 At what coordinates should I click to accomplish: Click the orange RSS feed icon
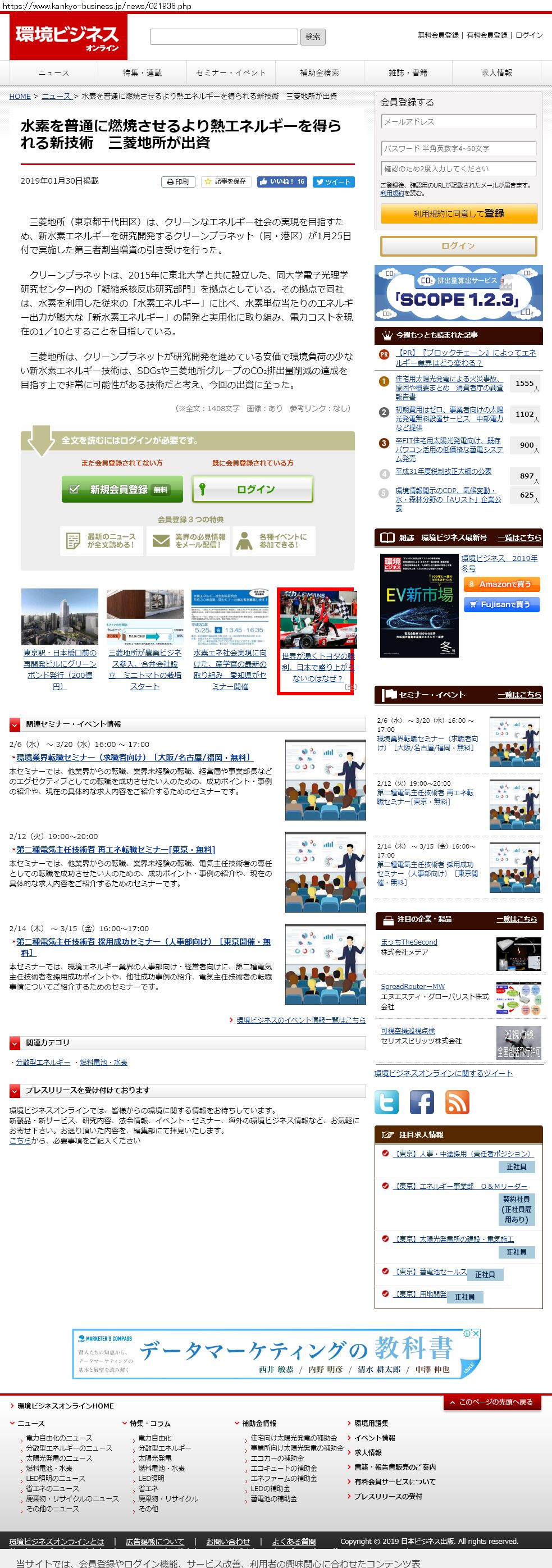(x=457, y=1102)
